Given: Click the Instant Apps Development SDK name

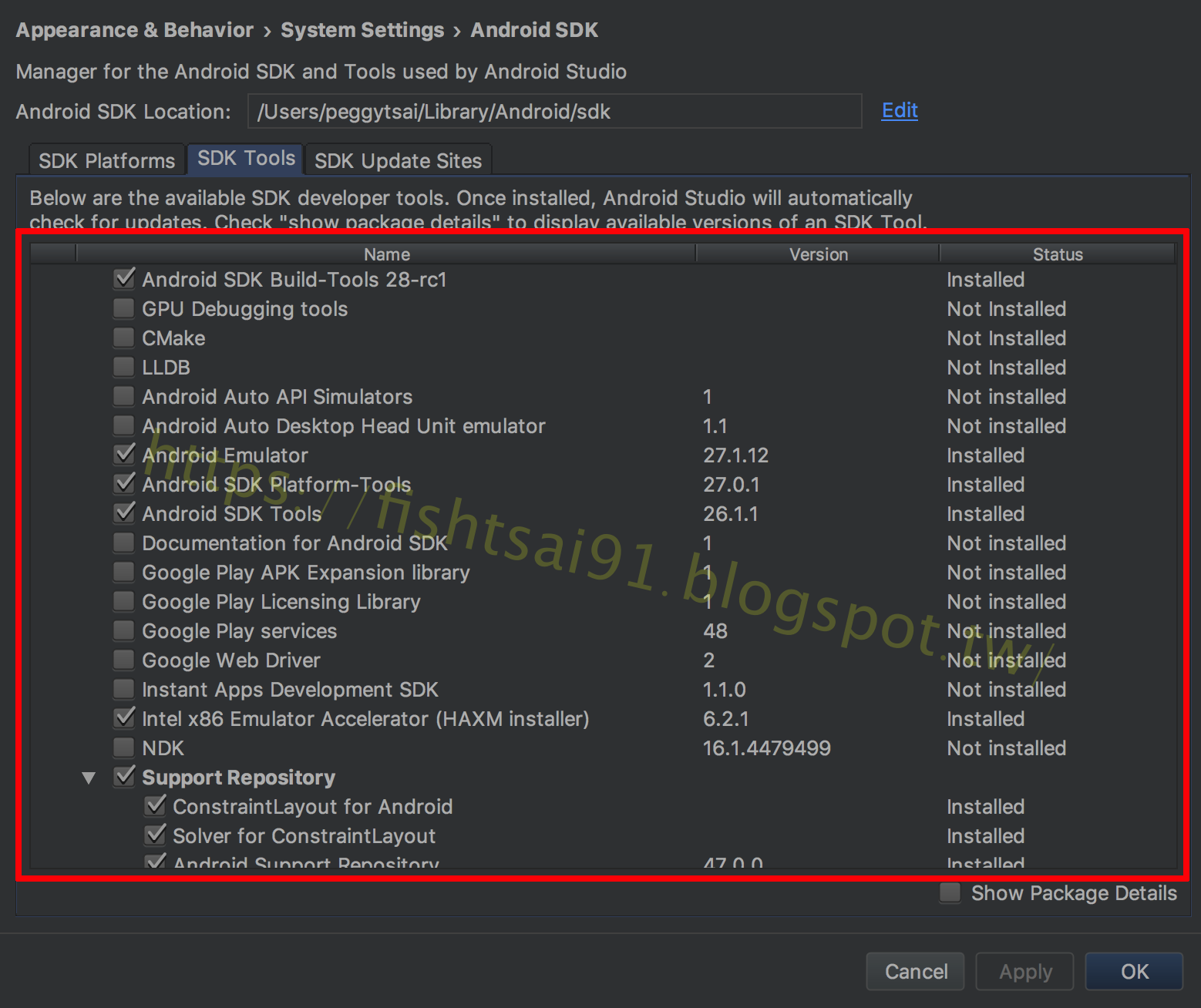Looking at the screenshot, I should (290, 690).
